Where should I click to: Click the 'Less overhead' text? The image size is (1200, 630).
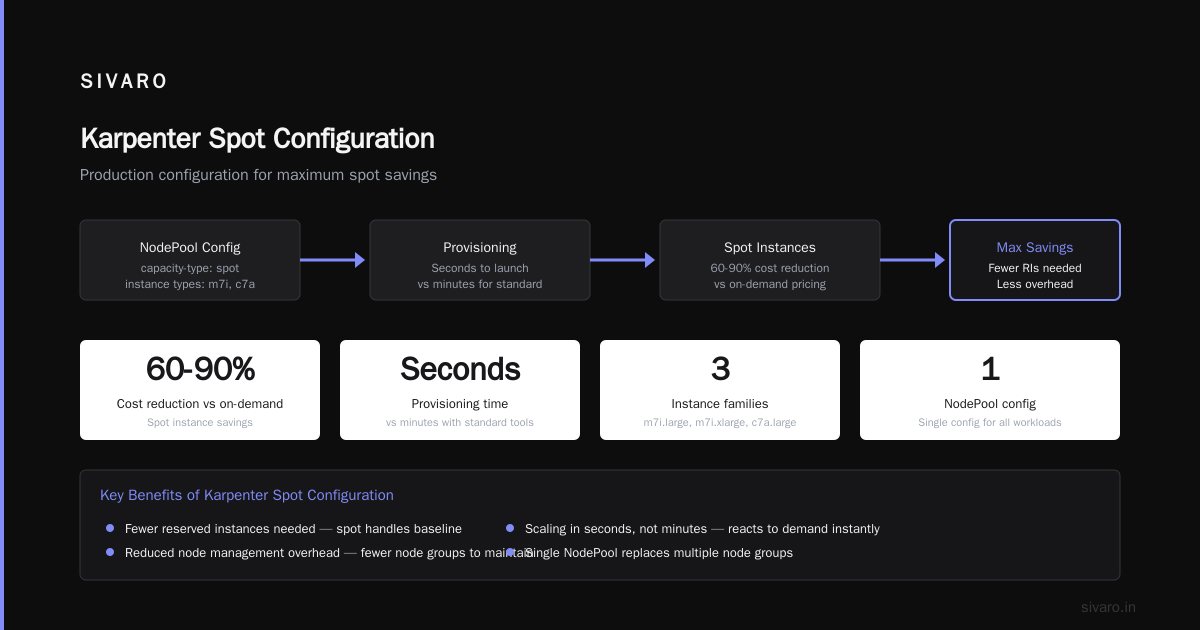(x=1035, y=284)
